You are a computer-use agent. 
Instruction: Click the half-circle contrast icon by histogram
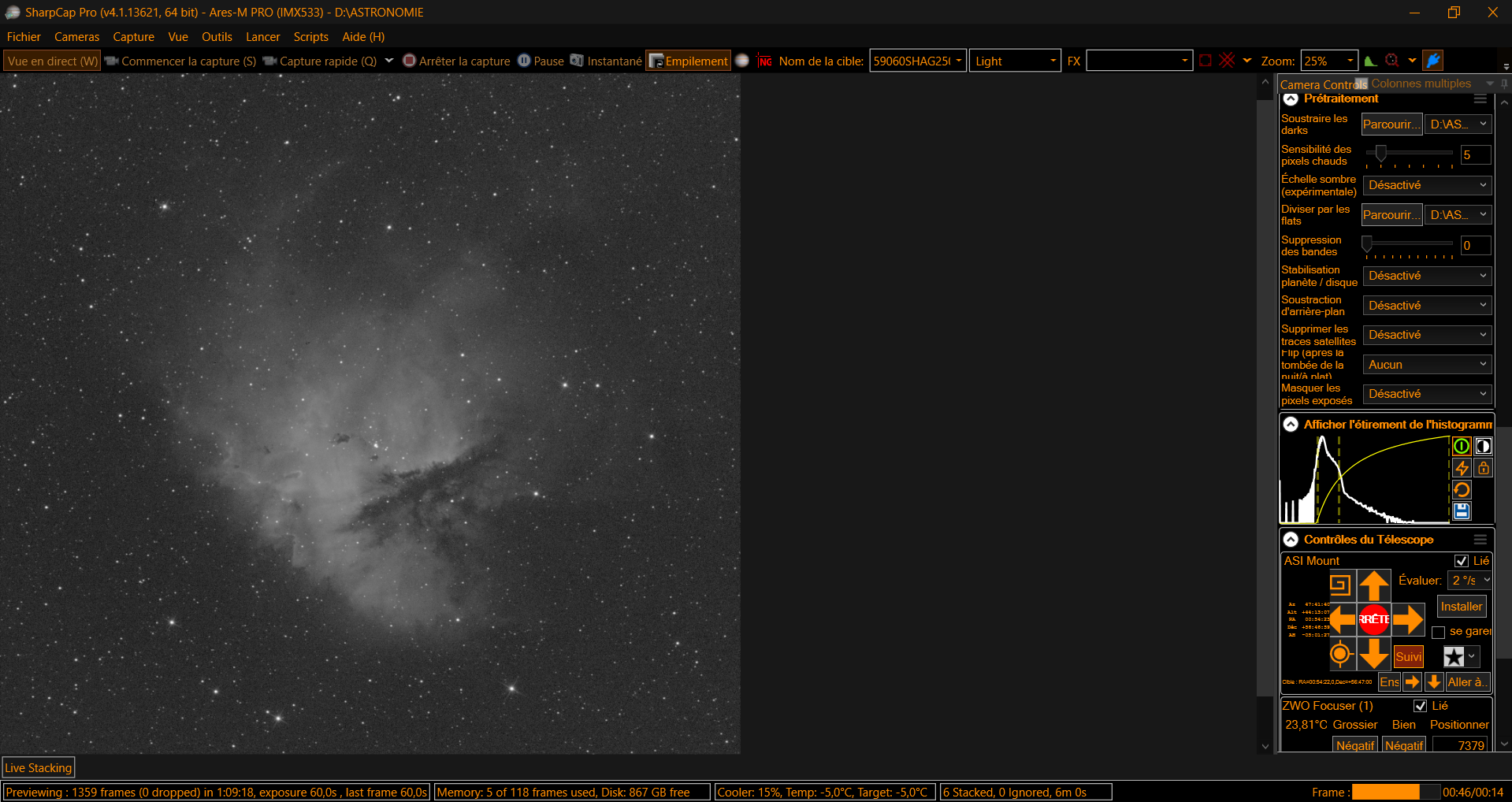pyautogui.click(x=1484, y=447)
